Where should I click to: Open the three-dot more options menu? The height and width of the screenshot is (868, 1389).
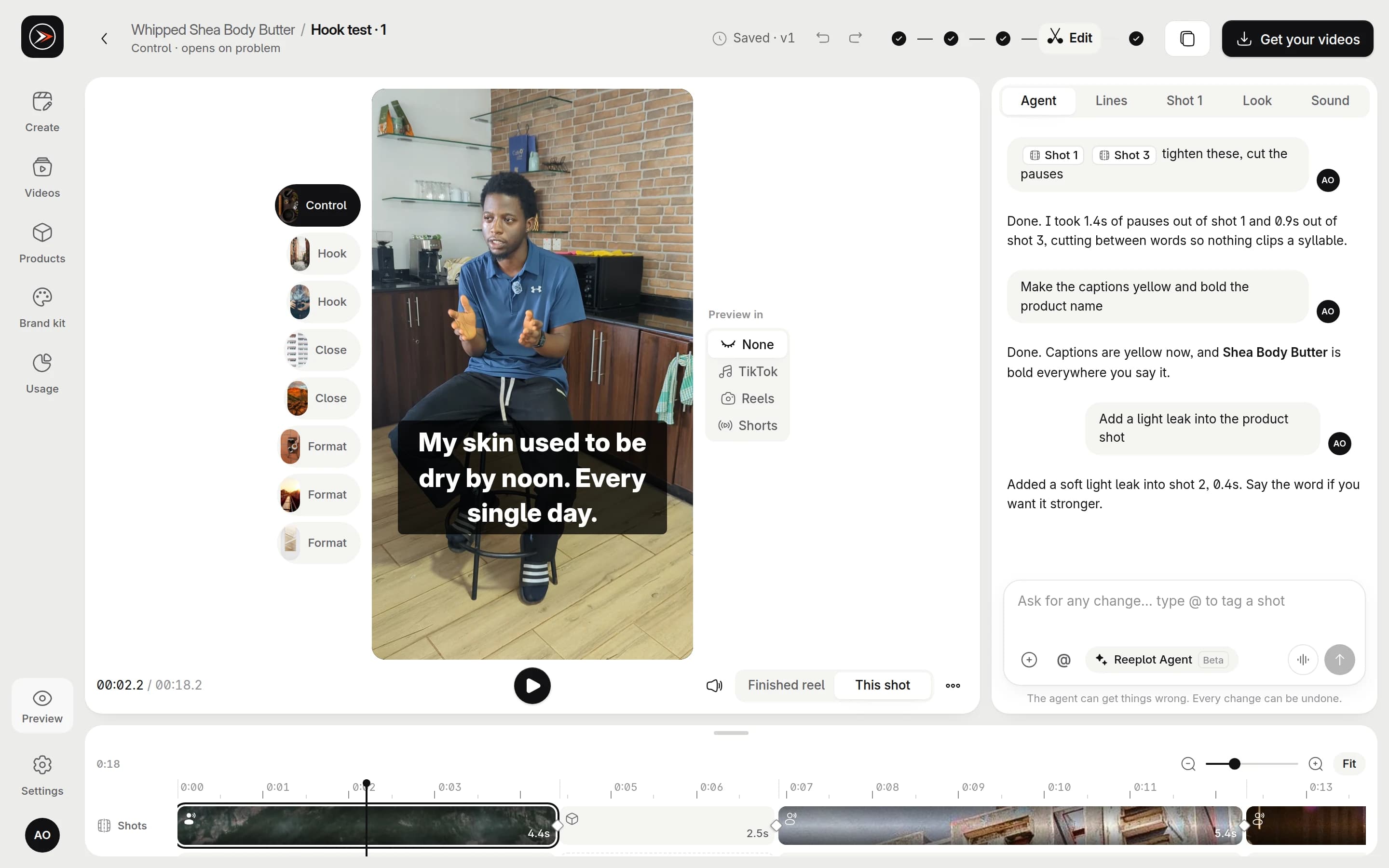click(x=953, y=685)
